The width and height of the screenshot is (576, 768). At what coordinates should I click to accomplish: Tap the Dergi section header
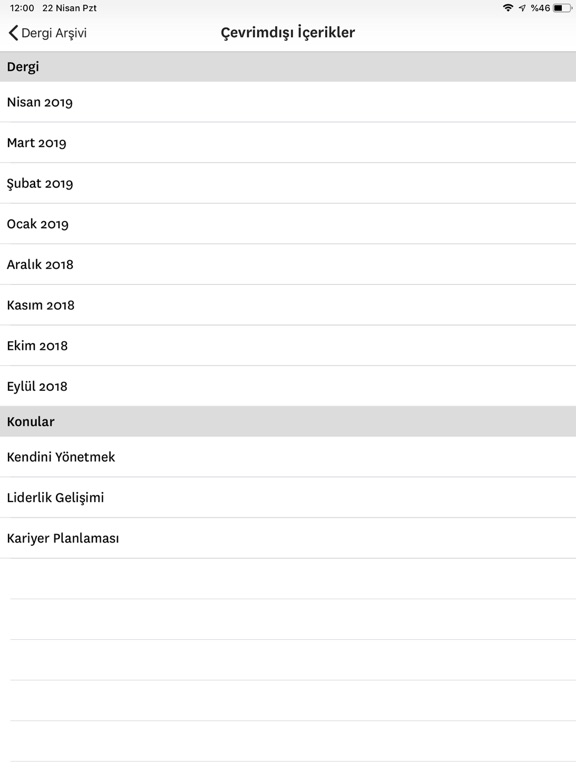click(288, 67)
